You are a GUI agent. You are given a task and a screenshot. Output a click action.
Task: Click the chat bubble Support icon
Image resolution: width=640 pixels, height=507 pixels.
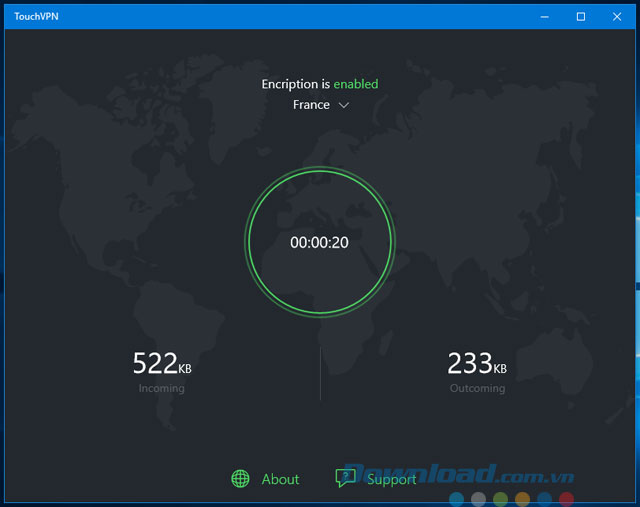345,478
